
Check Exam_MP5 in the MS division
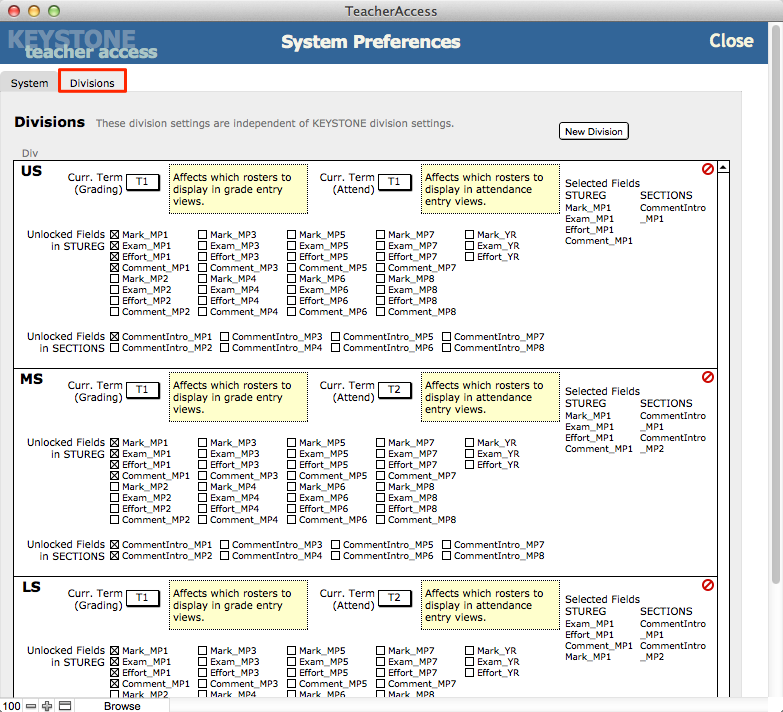[x=292, y=454]
